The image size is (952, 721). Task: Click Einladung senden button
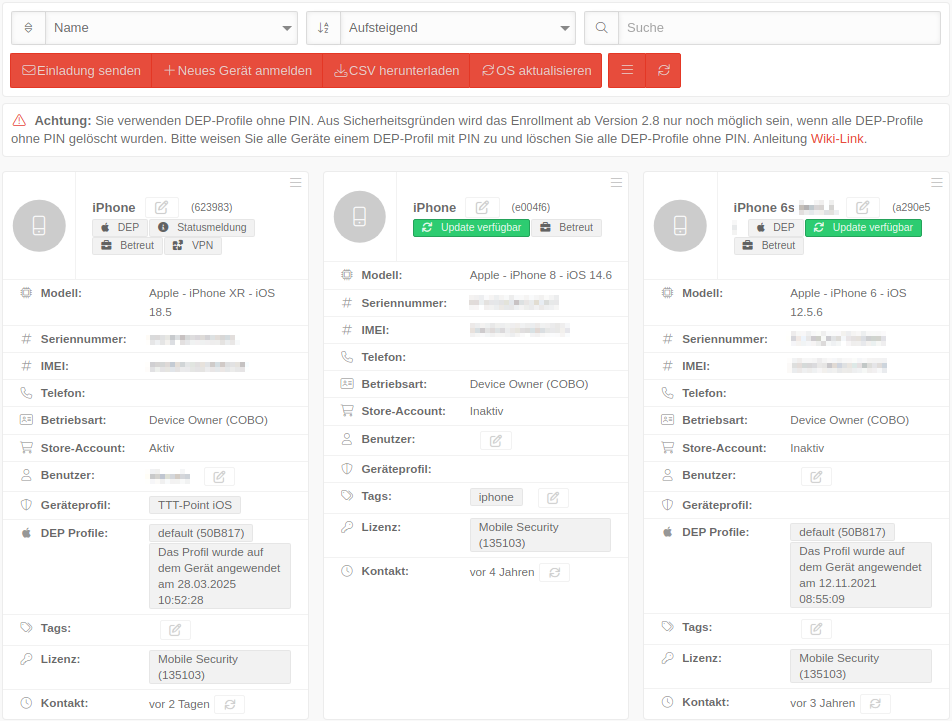(x=81, y=71)
